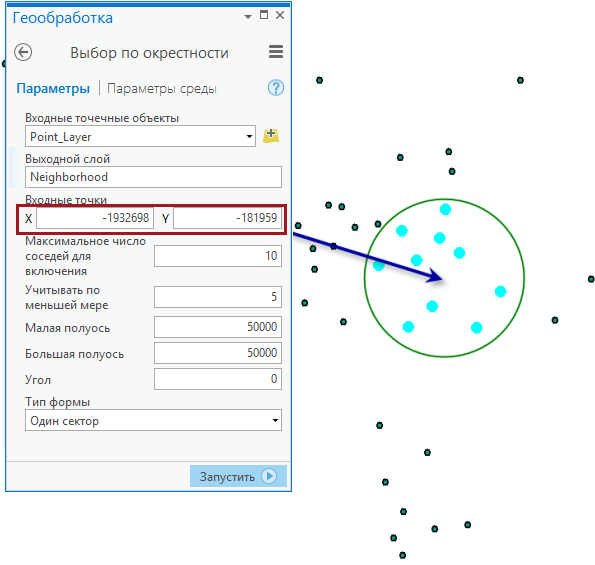Click the yellow add-features pencil icon
Screen dimensions: 595x565
pos(271,136)
